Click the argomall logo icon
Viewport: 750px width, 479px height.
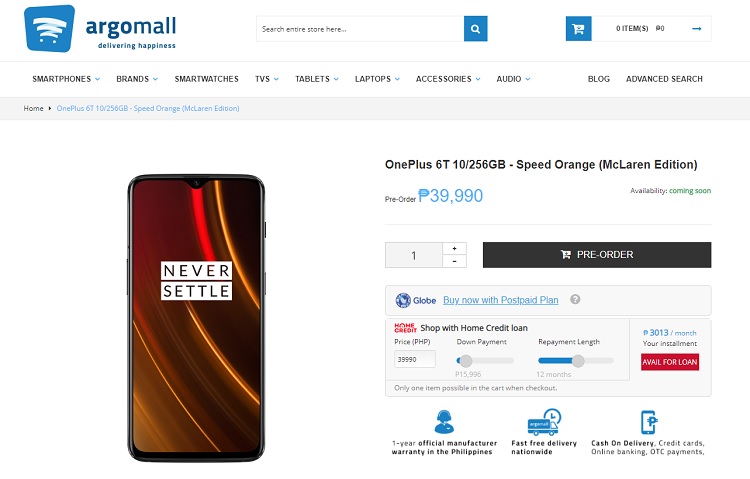[x=49, y=28]
